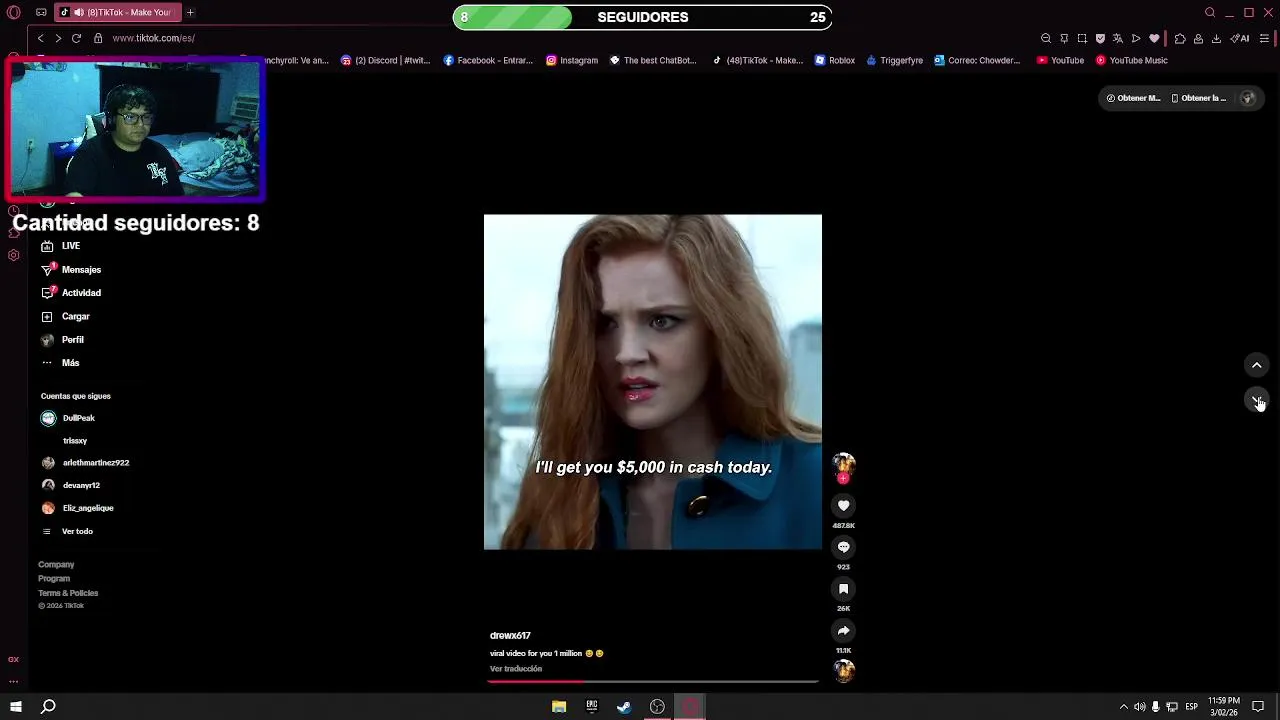
Task: Share the video via the arrow icon
Action: (x=843, y=631)
